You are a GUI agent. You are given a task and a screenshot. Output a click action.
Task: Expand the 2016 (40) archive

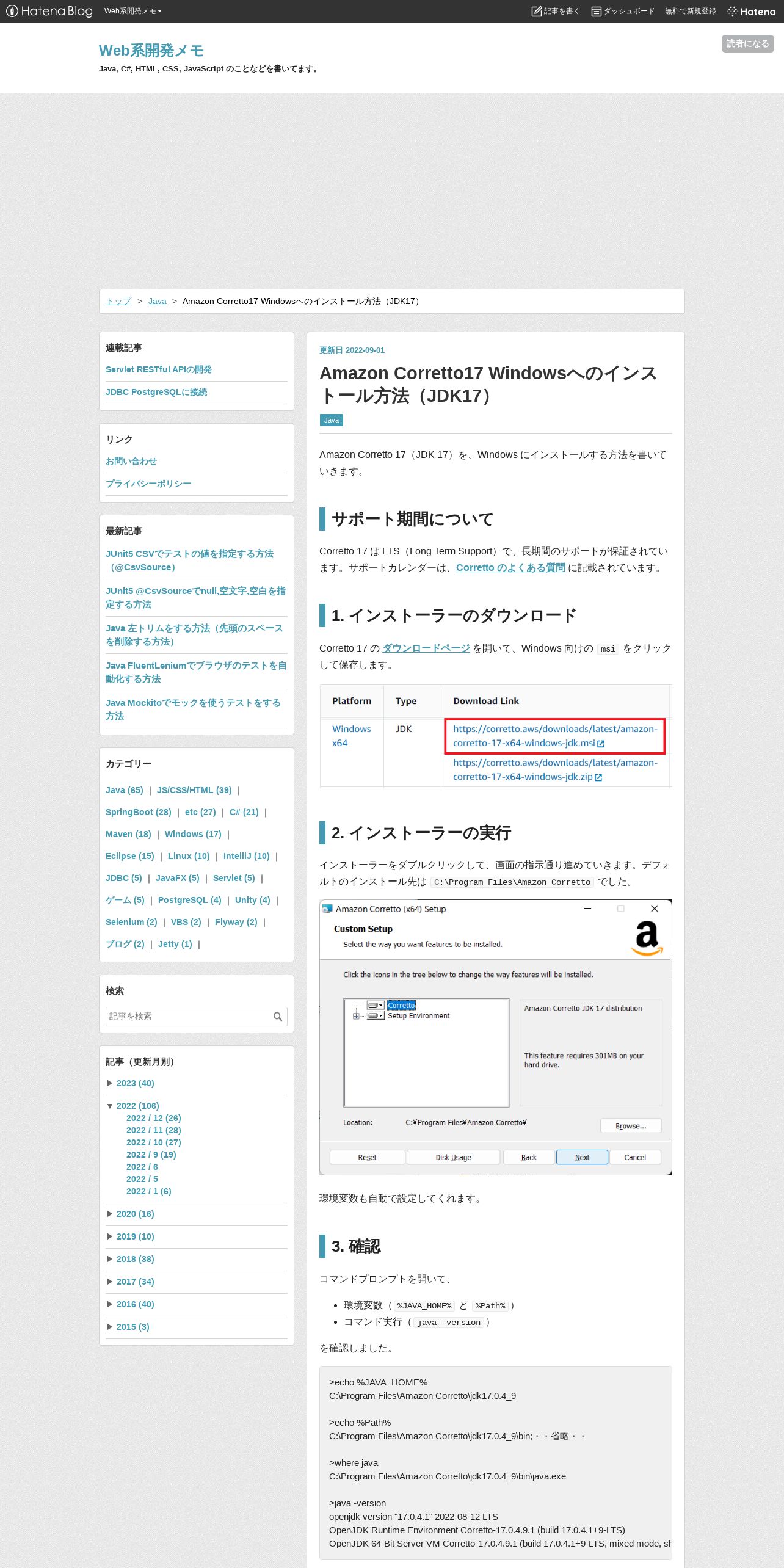[x=110, y=1304]
